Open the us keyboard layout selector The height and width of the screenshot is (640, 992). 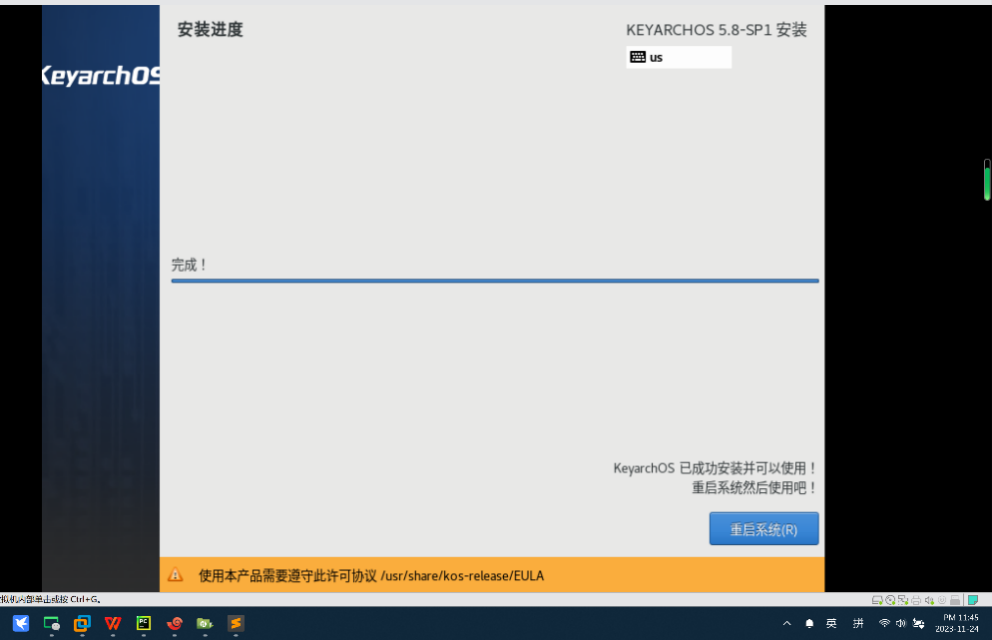678,57
